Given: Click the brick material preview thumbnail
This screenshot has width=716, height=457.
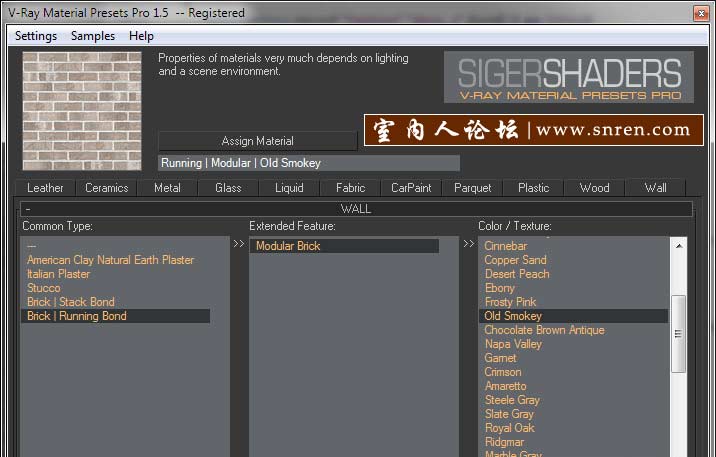Looking at the screenshot, I should tap(82, 111).
